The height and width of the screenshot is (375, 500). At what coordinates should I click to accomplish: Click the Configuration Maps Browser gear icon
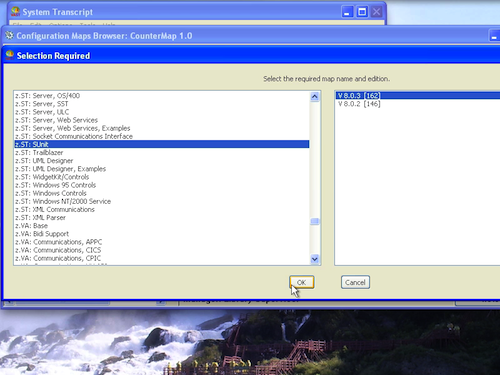point(9,35)
